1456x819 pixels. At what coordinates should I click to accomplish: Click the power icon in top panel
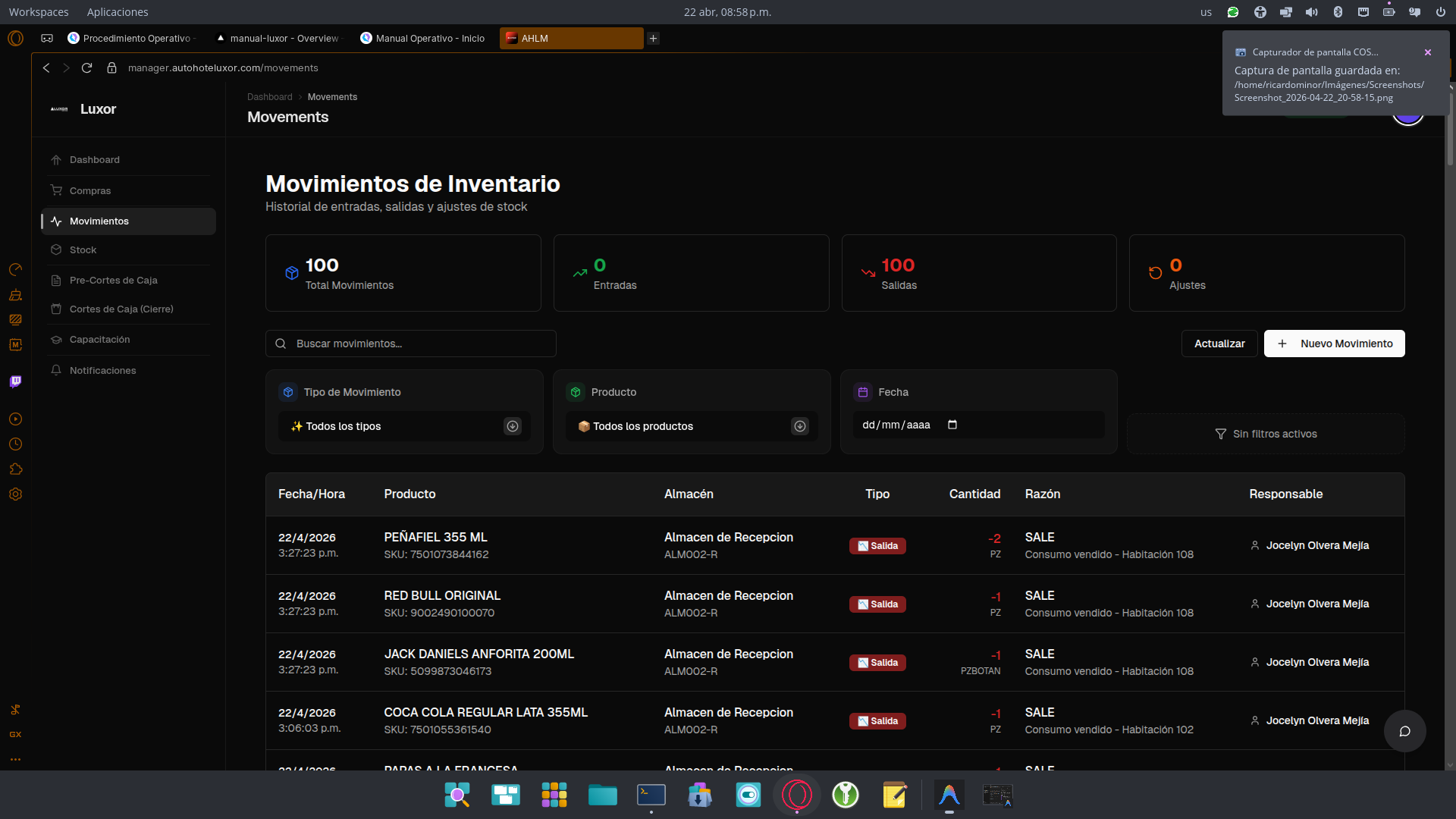click(x=1440, y=12)
